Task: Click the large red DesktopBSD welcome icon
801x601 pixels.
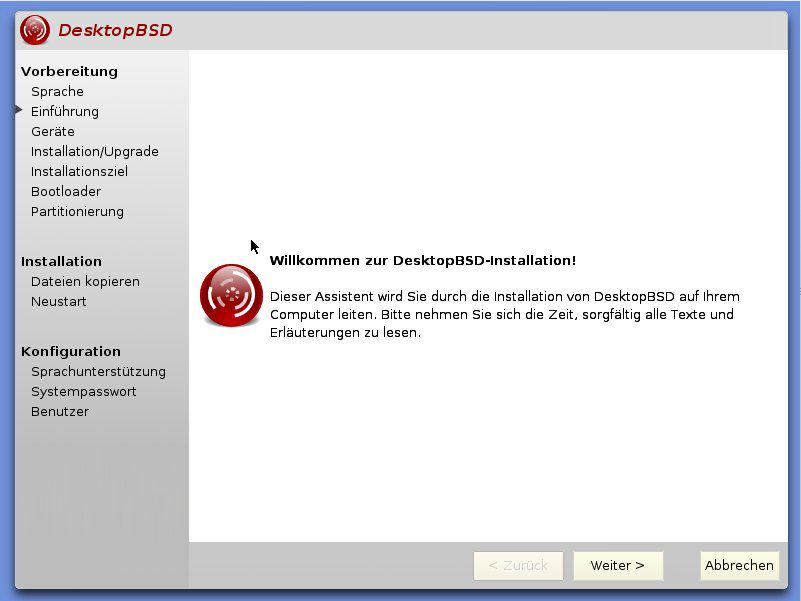Action: pyautogui.click(x=231, y=295)
